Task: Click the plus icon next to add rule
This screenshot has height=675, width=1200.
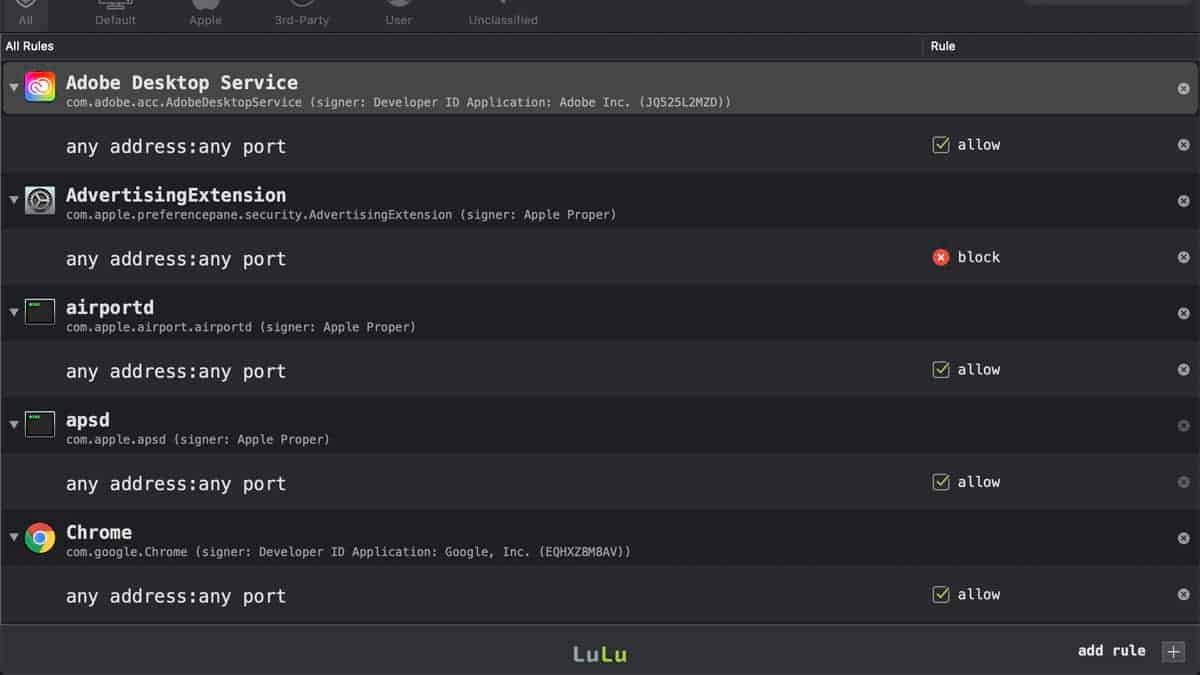Action: click(x=1172, y=651)
